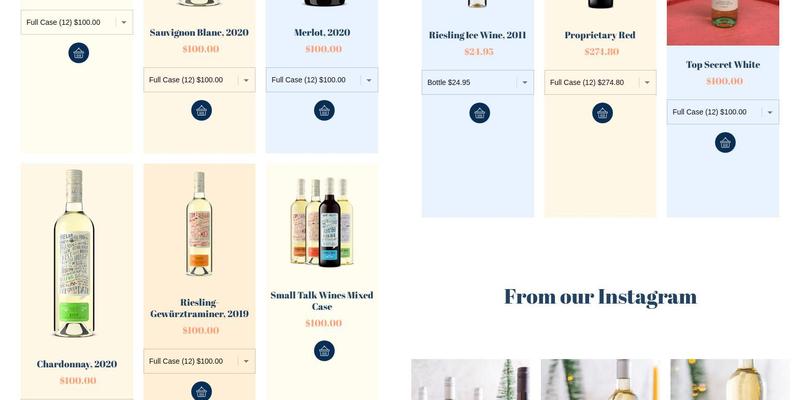Click basket icon under the first Full Case dropdown
The height and width of the screenshot is (400, 800).
[x=79, y=53]
